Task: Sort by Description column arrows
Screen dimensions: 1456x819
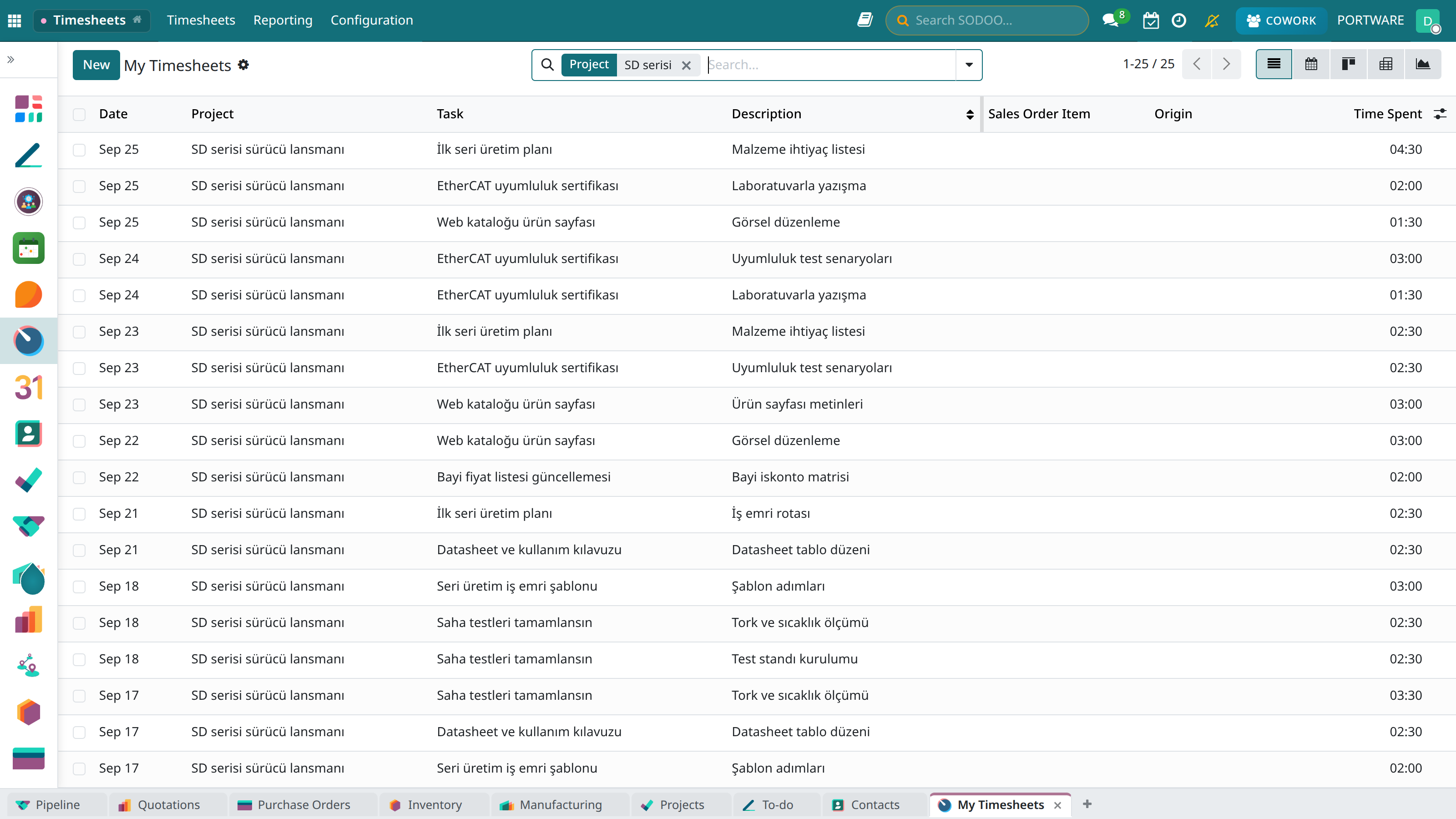Action: click(x=970, y=114)
